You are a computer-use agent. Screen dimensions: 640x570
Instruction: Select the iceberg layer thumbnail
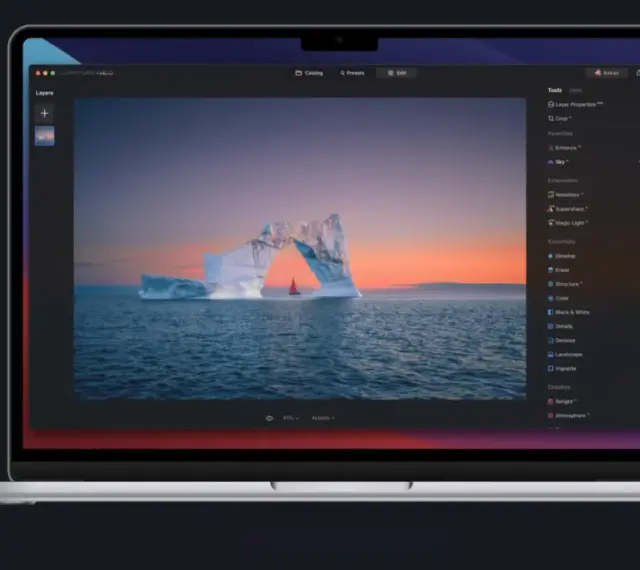[x=44, y=136]
